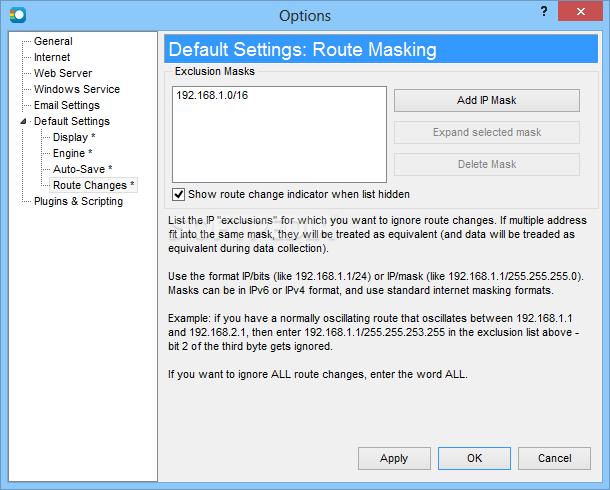Open Windows Service options
The width and height of the screenshot is (610, 490).
[77, 89]
